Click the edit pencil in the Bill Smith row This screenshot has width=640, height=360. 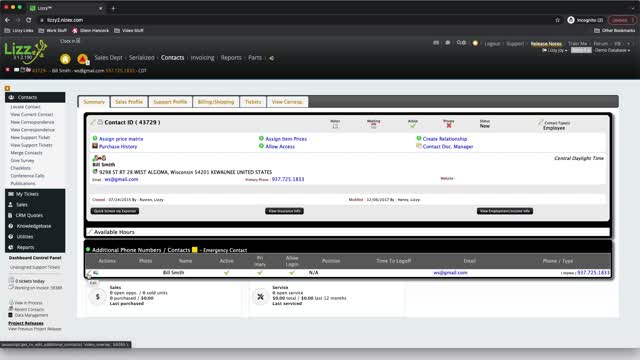tap(89, 273)
